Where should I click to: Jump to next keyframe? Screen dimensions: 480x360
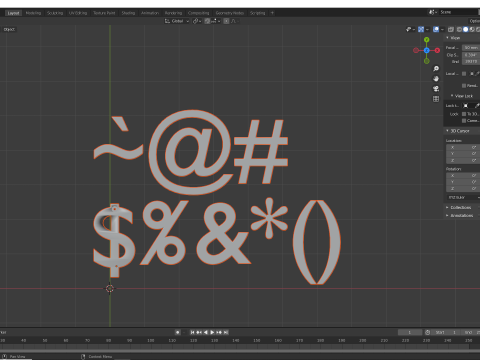(219, 332)
